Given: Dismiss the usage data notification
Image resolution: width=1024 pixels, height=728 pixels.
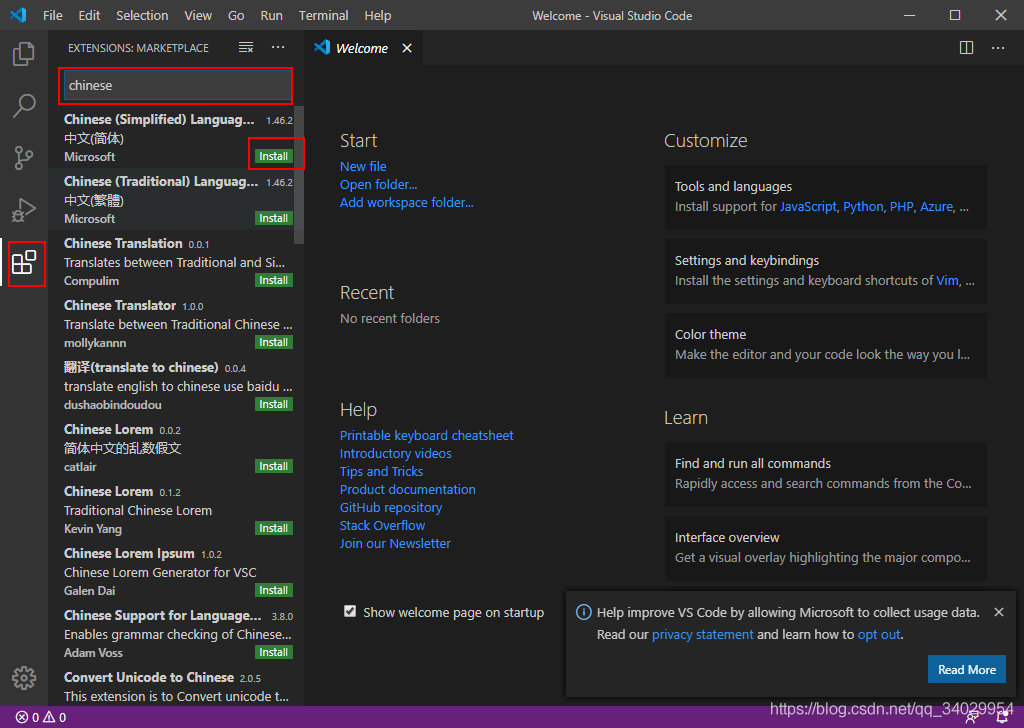Looking at the screenshot, I should click(999, 612).
